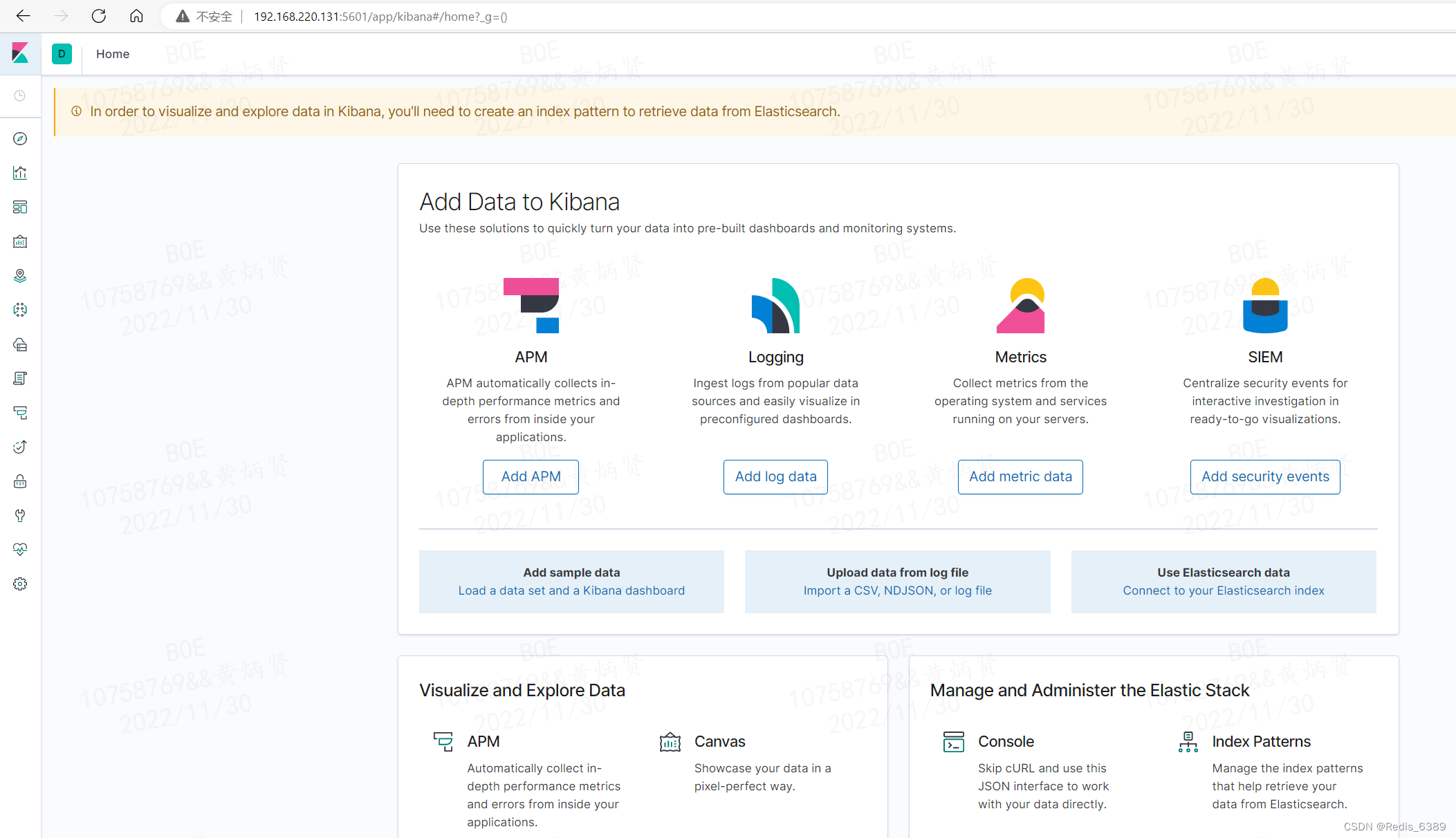Click the Add metric data button
1456x838 pixels.
coord(1020,476)
